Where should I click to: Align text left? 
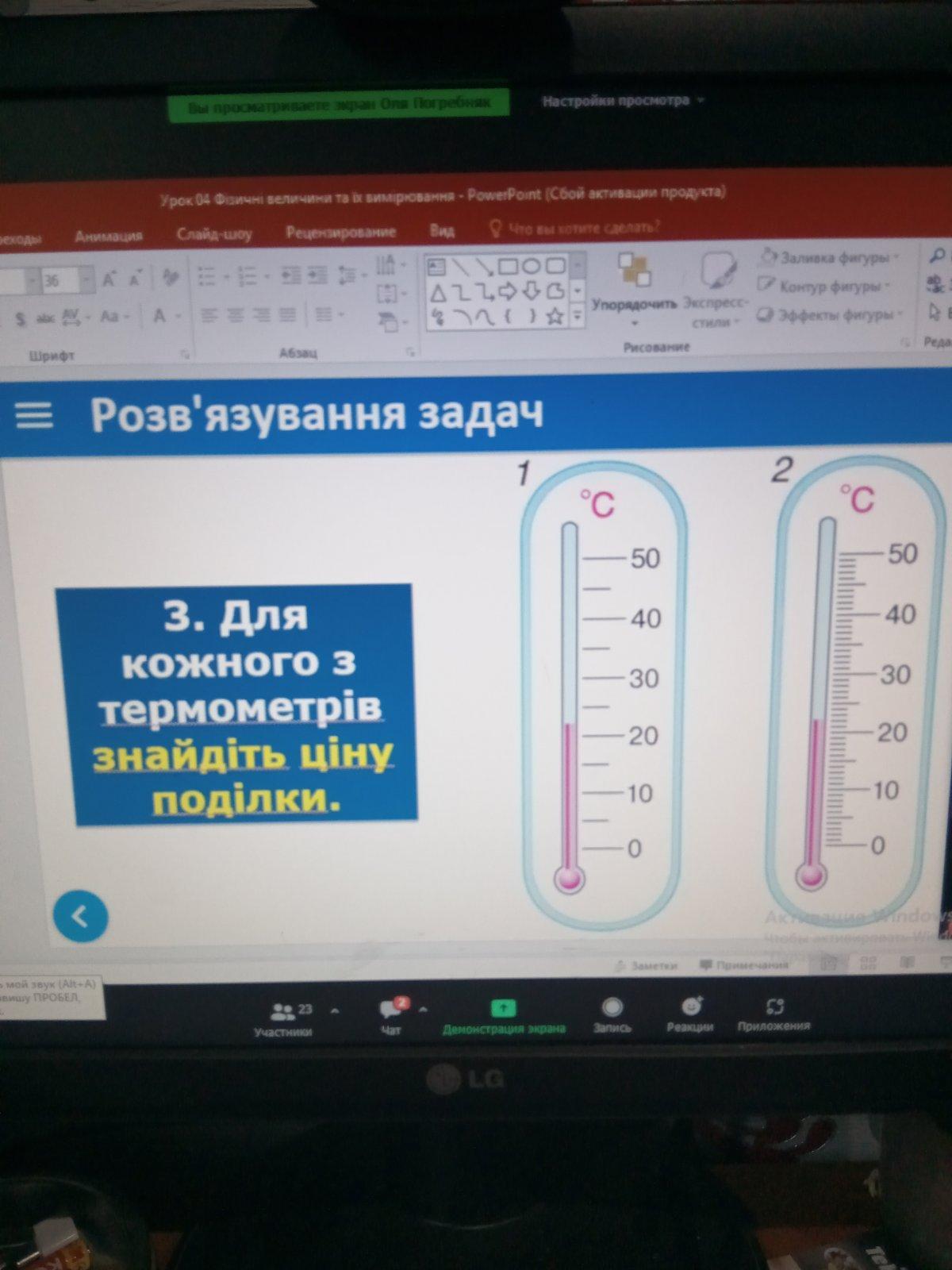coord(209,316)
